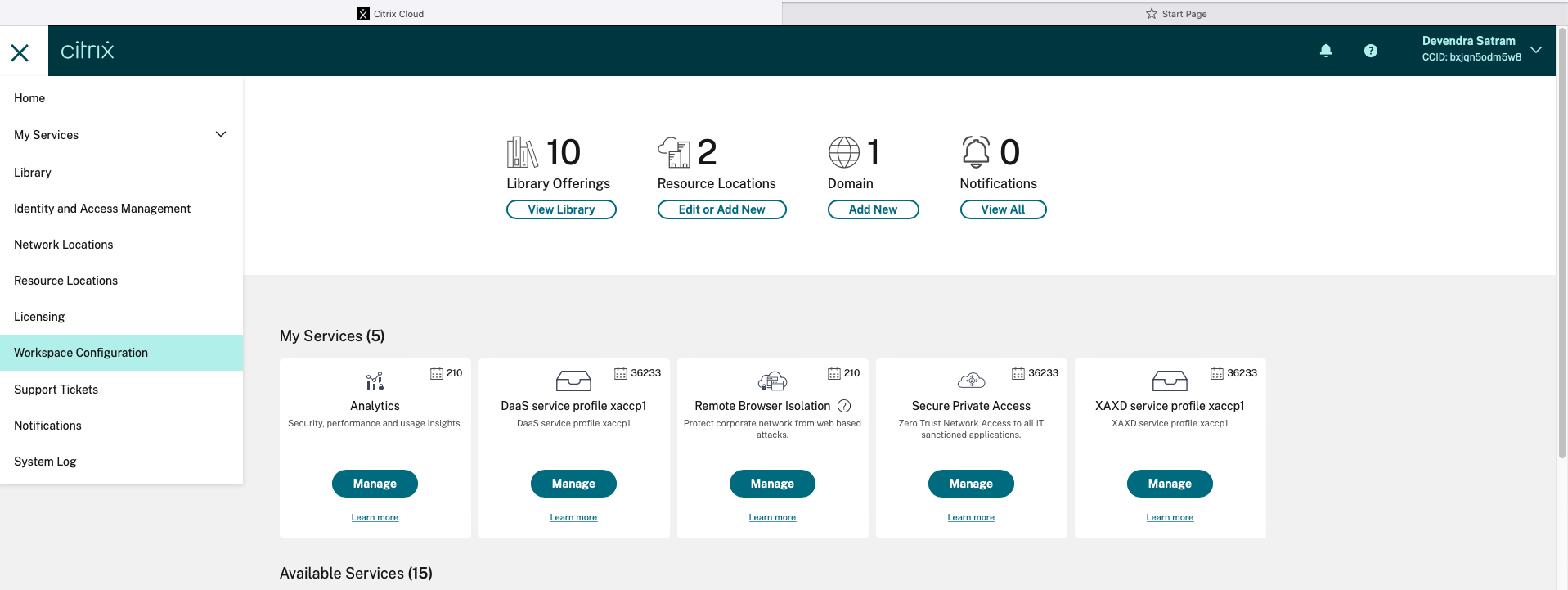This screenshot has height=590, width=1568.
Task: Select Workspace Configuration in the sidebar
Action: [x=81, y=353]
